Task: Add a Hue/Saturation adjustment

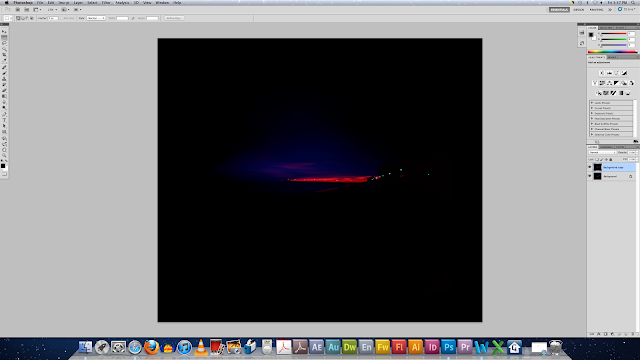Action: click(602, 83)
